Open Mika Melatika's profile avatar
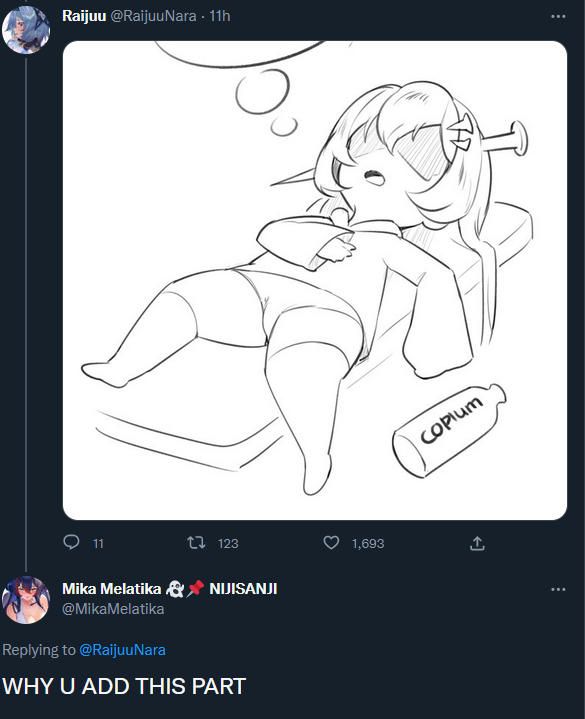The image size is (585, 719). click(x=26, y=600)
